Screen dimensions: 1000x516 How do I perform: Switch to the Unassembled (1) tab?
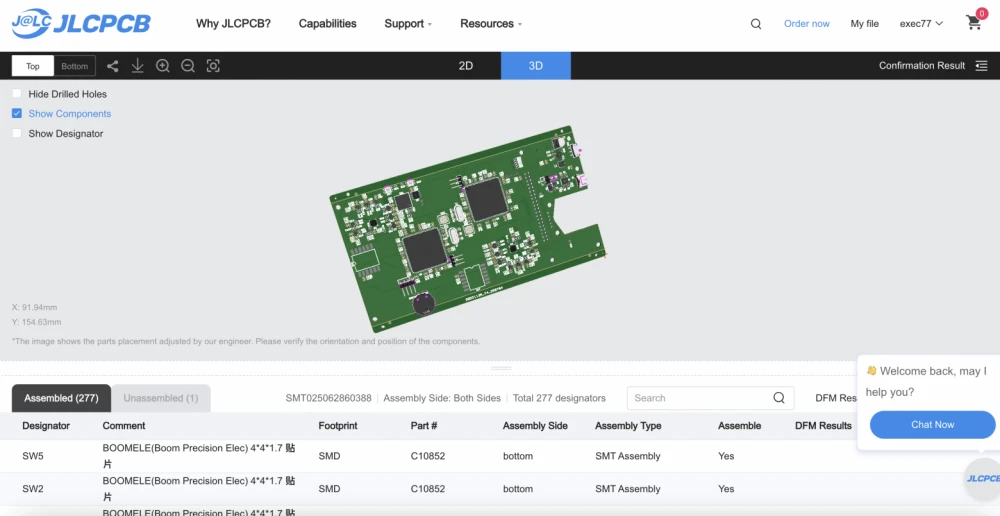tap(160, 398)
